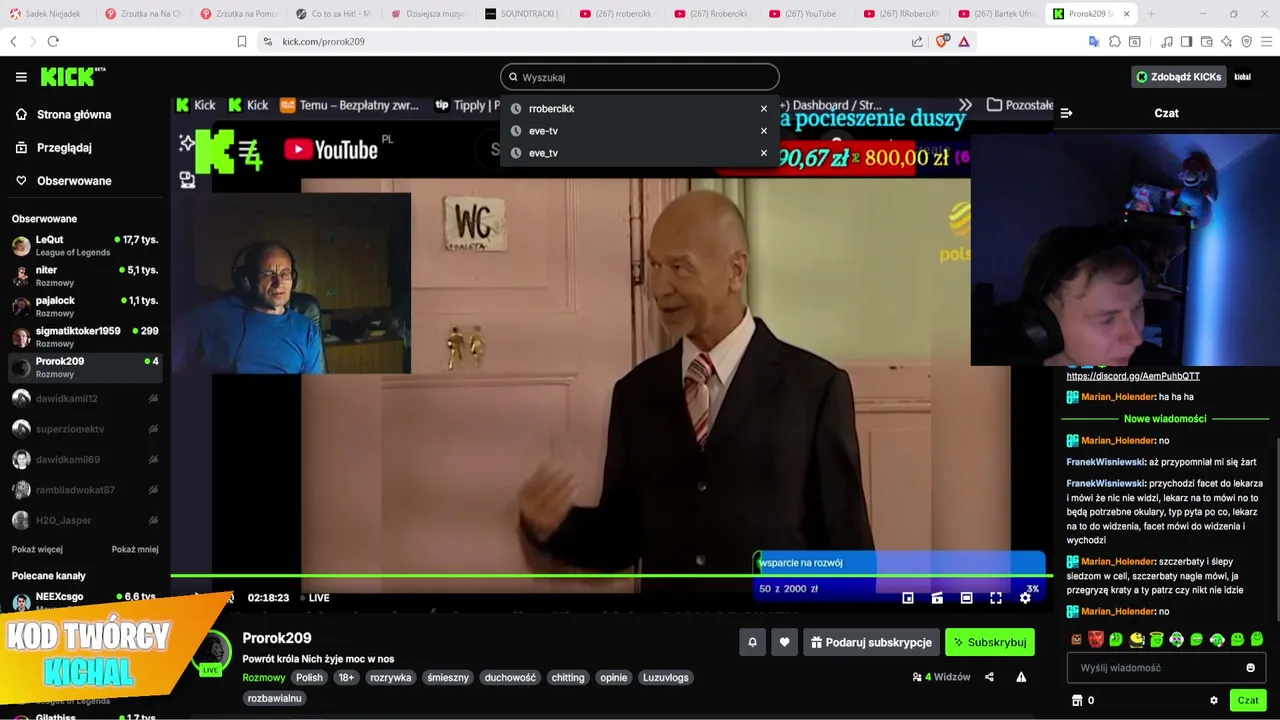
Task: Open Brave wallet icon
Action: point(1206,41)
